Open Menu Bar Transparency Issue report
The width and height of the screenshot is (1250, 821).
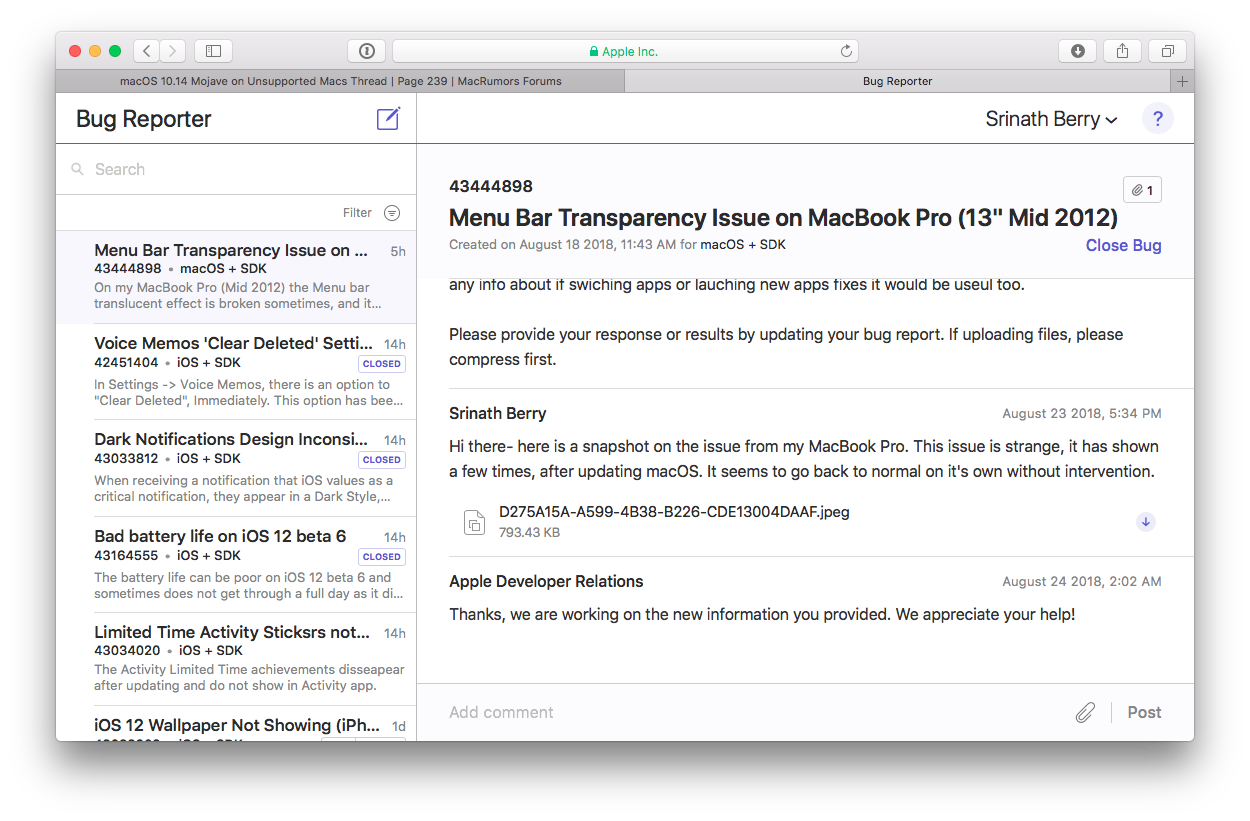pos(236,278)
